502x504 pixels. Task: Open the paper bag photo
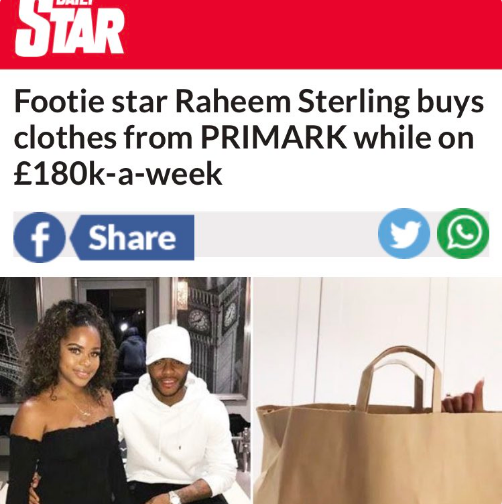[378, 390]
